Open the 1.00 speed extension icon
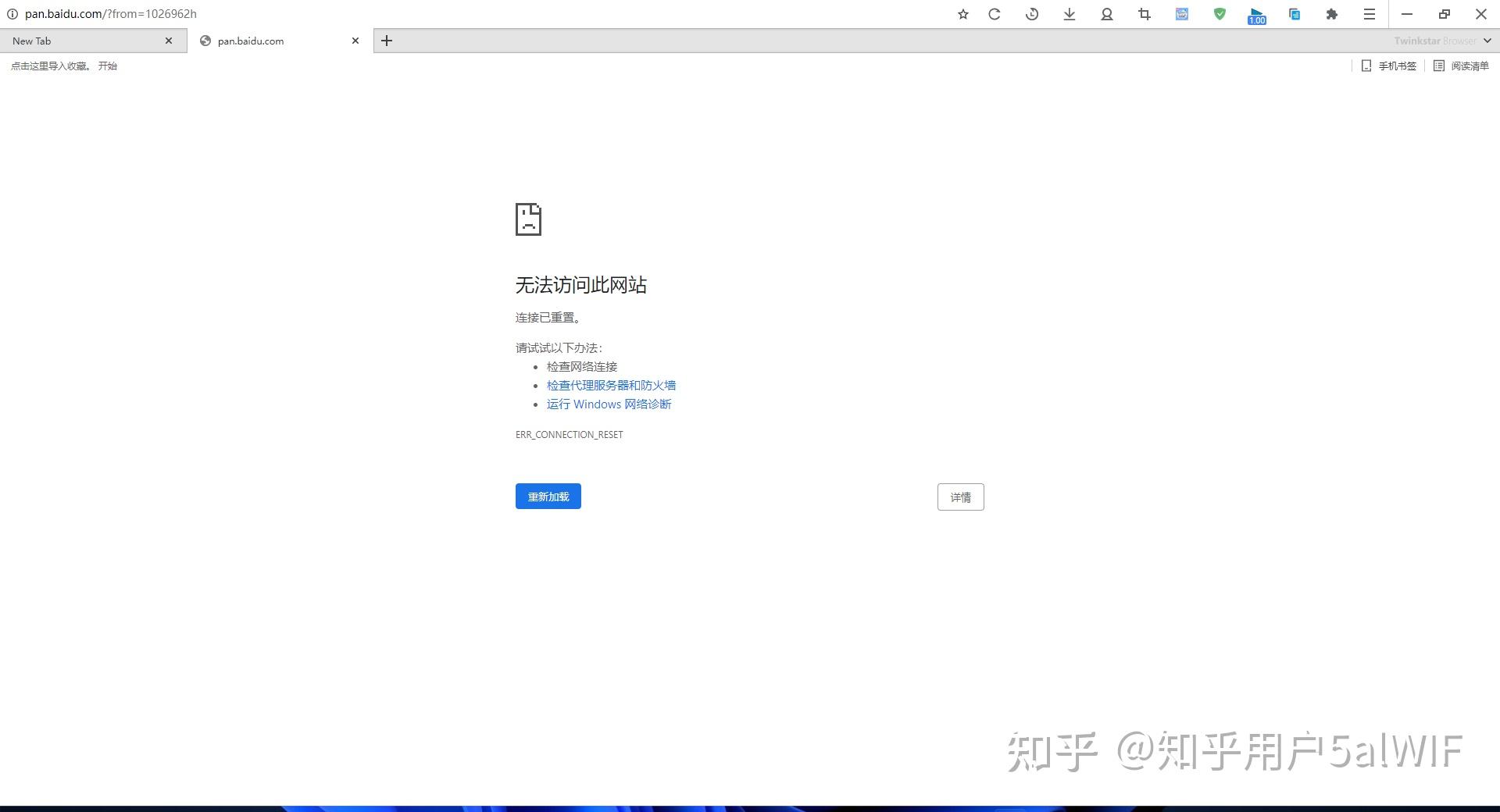The width and height of the screenshot is (1500, 812). [x=1257, y=16]
